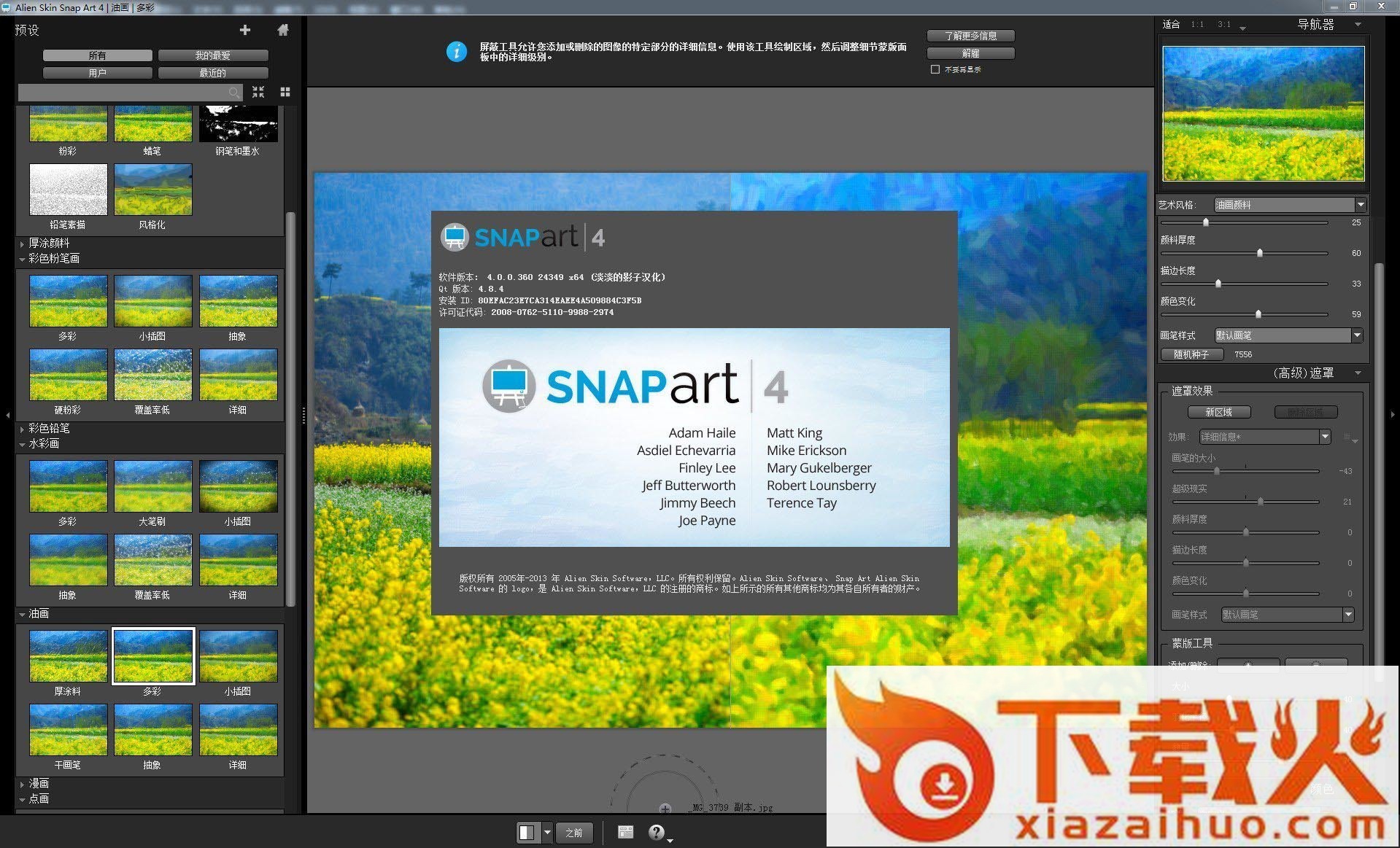Set zoom to 适合 in navigator

coord(1171,24)
